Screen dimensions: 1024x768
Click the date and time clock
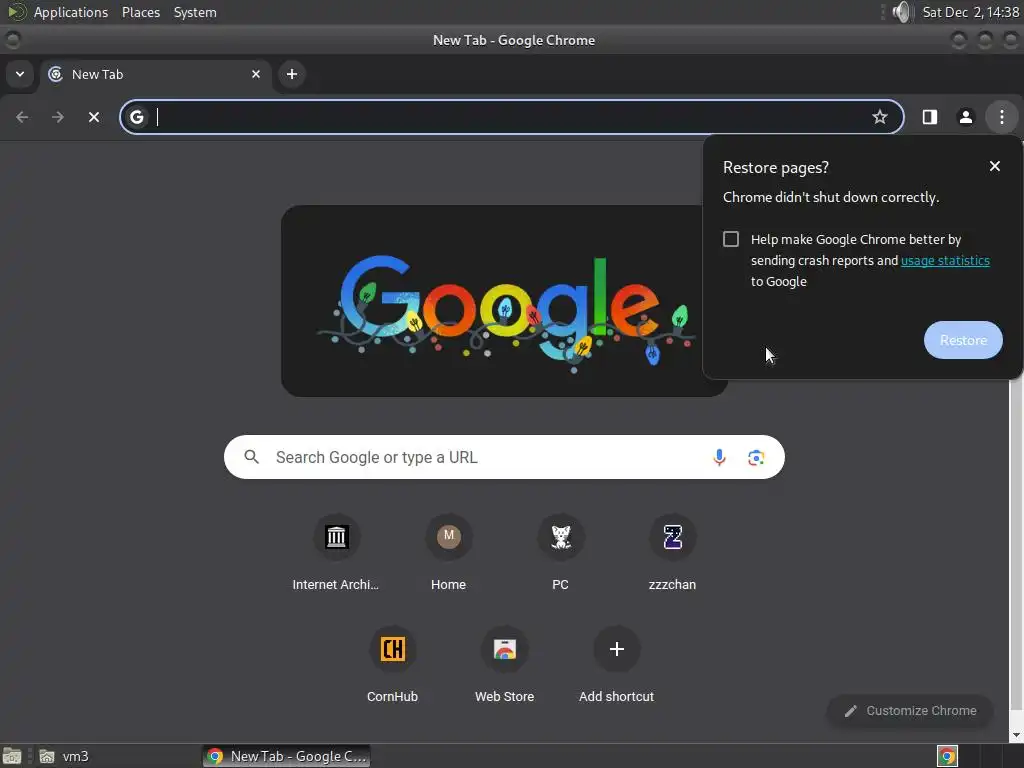click(970, 12)
